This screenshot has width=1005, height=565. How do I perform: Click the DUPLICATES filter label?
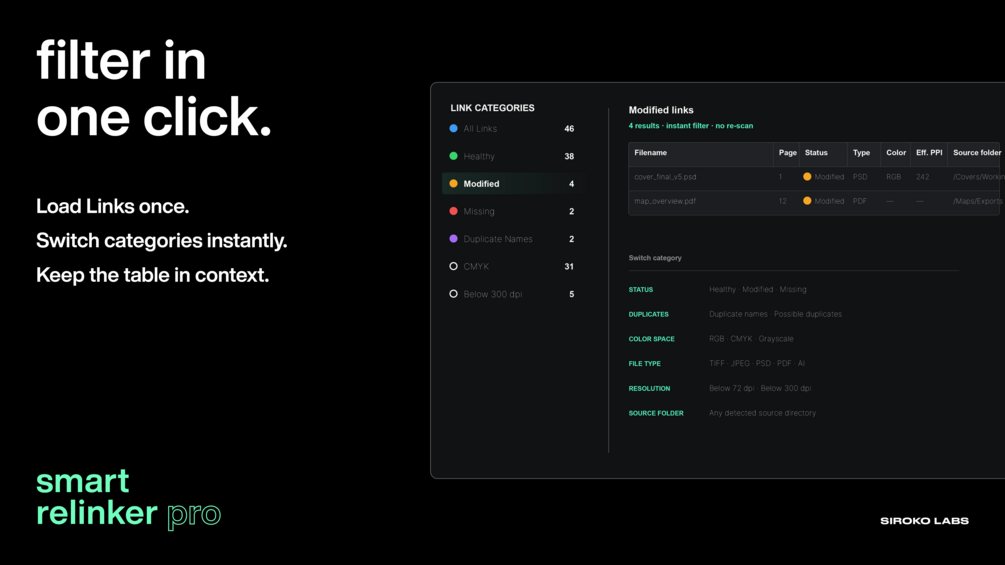pos(649,315)
